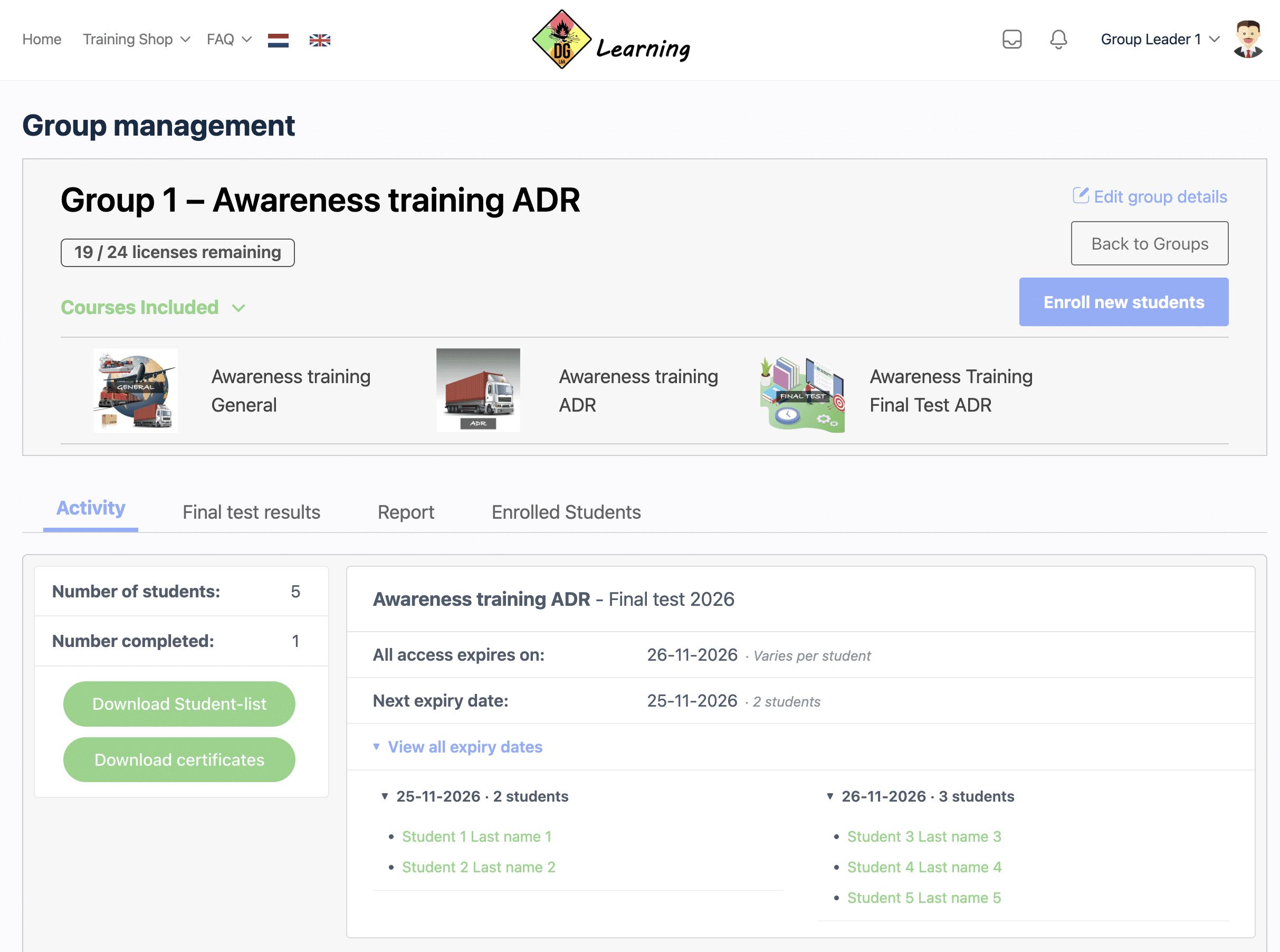Viewport: 1280px width, 952px height.
Task: Click the Number of students value 5
Action: tap(295, 591)
